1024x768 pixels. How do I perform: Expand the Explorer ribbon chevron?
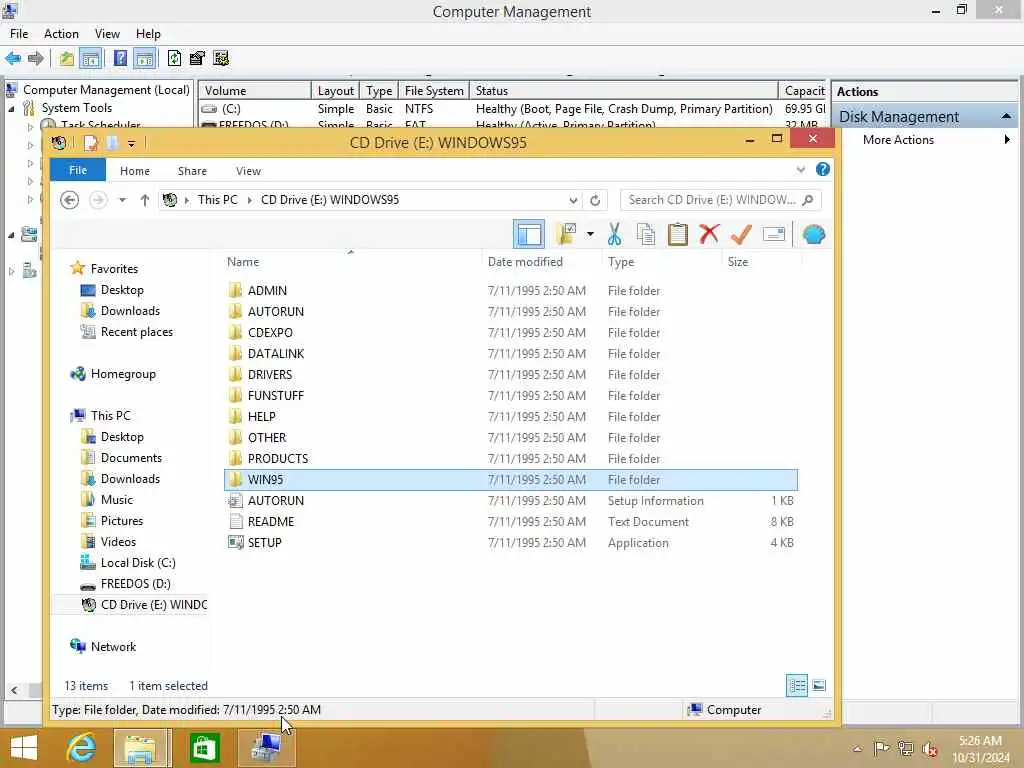click(x=801, y=170)
